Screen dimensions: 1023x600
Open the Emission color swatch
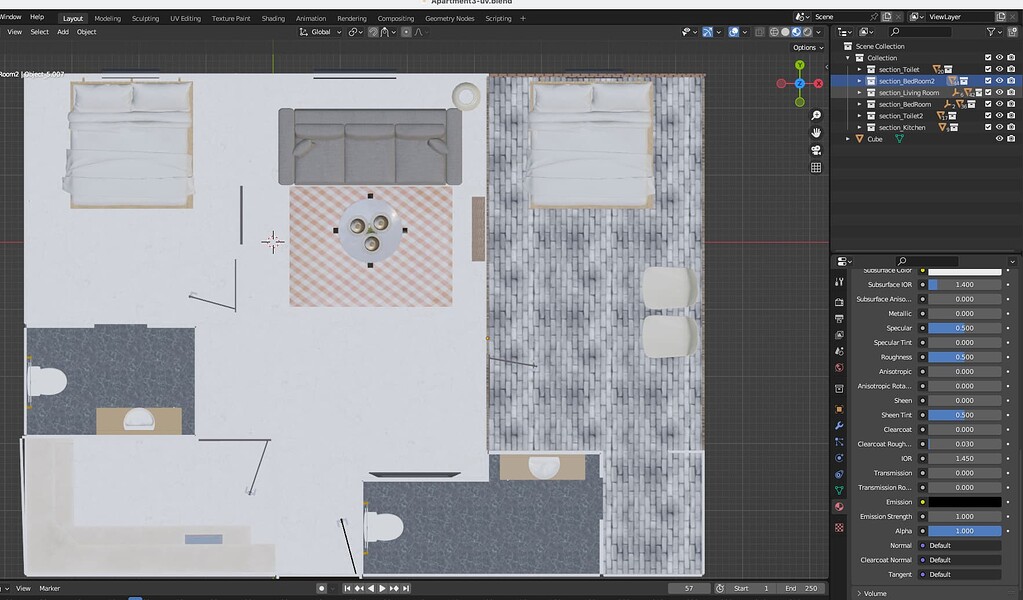(963, 501)
